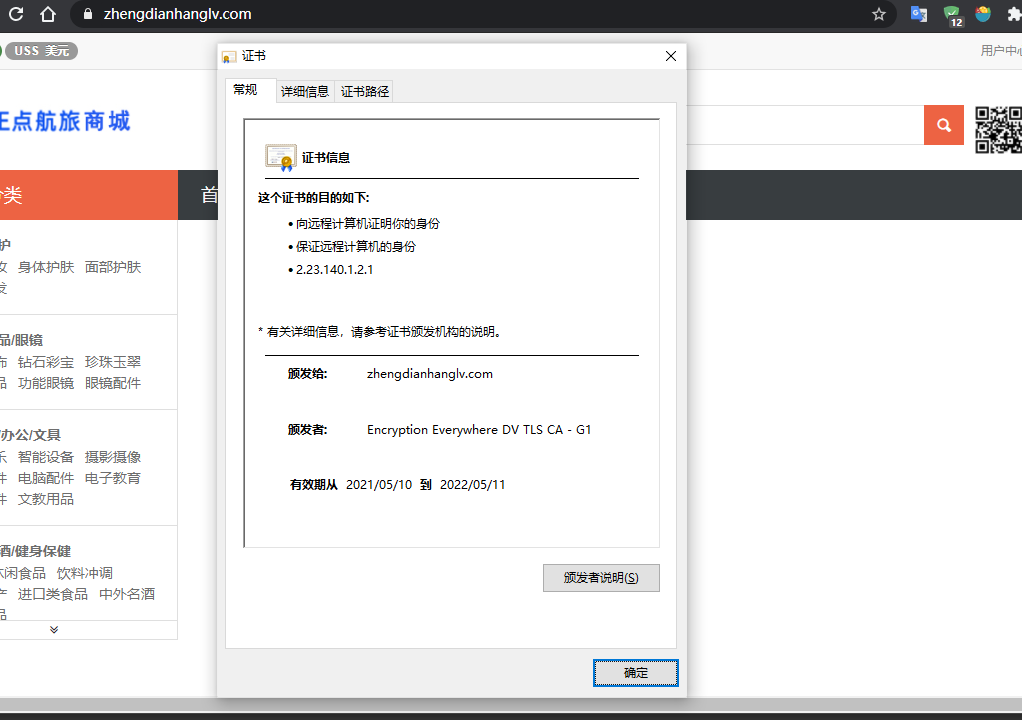Screen dimensions: 1022x720
Task: Reload the page in the browser
Action: pos(16,14)
